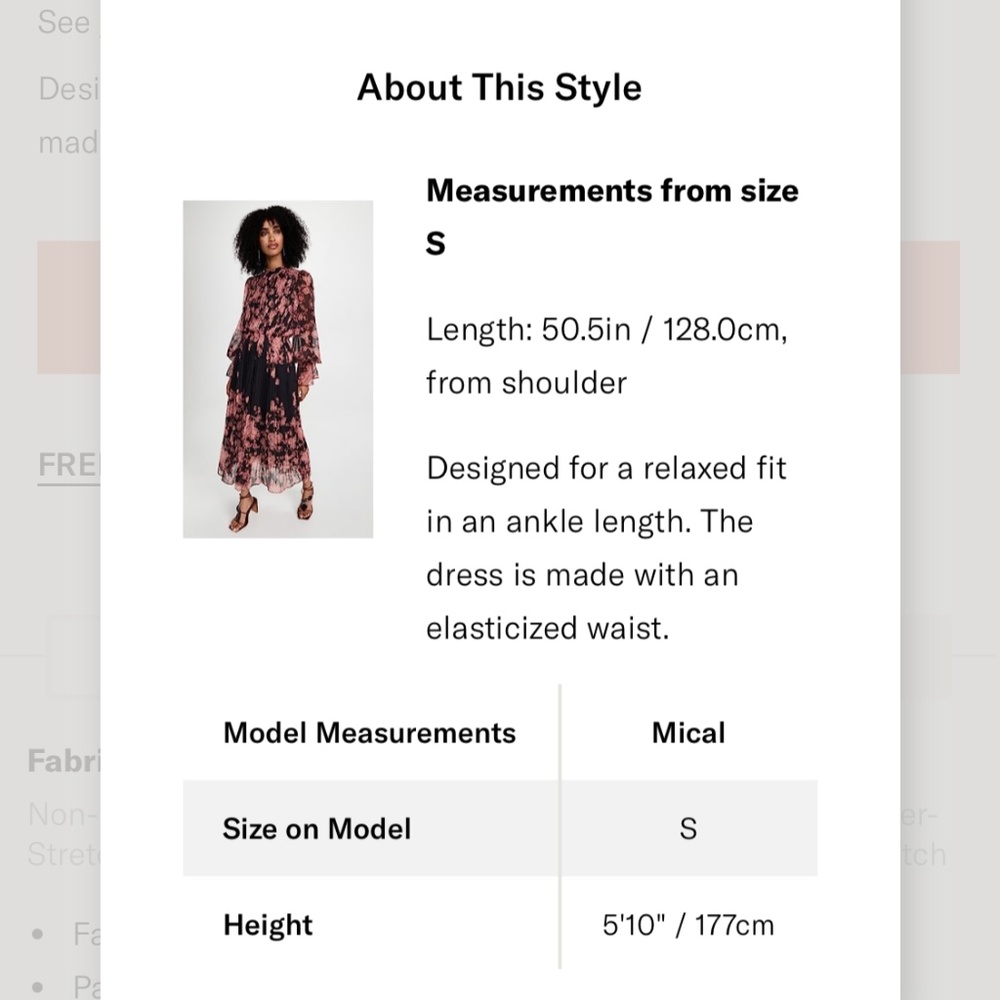Image resolution: width=1000 pixels, height=1000 pixels.
Task: Click the model dress thumbnail image
Action: [277, 369]
